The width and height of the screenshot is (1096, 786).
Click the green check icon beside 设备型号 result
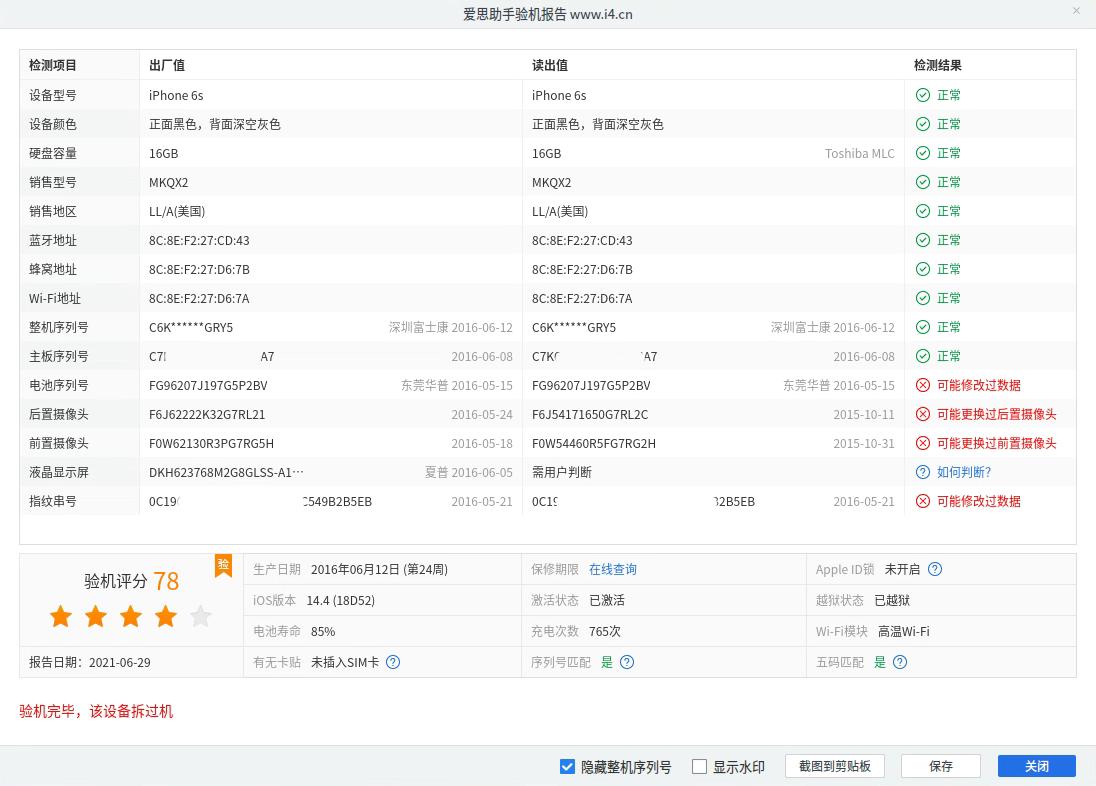[x=922, y=95]
